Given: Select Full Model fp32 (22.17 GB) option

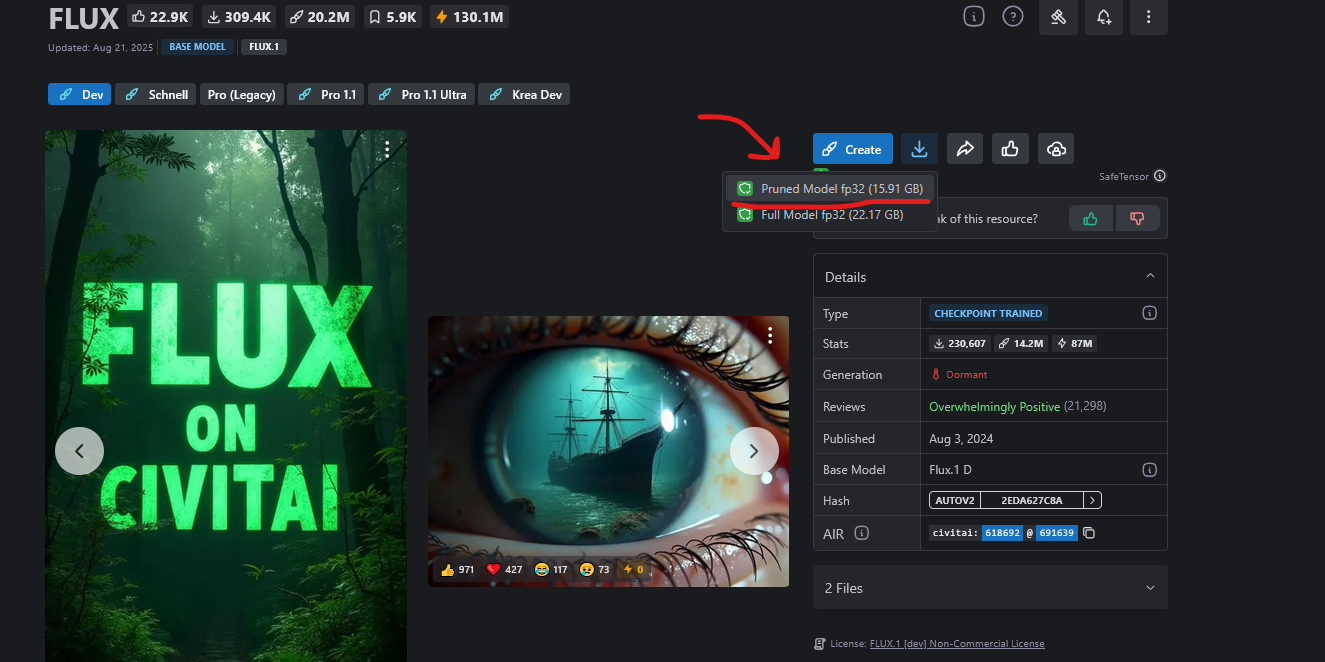Looking at the screenshot, I should tap(831, 215).
